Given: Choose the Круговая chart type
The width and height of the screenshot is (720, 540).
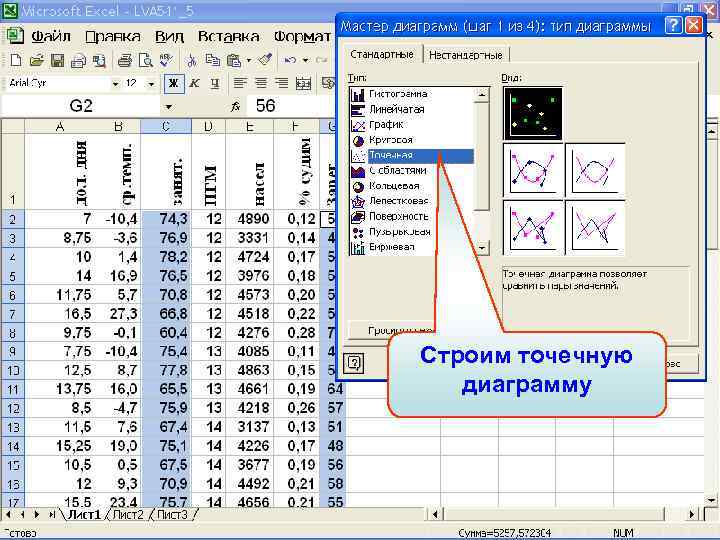Looking at the screenshot, I should point(391,140).
